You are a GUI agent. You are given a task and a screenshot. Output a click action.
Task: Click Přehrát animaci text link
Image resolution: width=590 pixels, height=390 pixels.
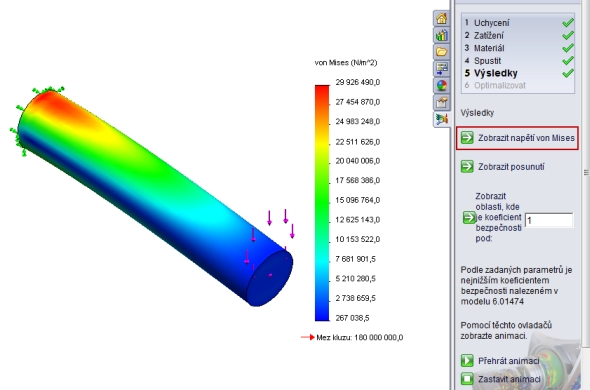pyautogui.click(x=509, y=361)
